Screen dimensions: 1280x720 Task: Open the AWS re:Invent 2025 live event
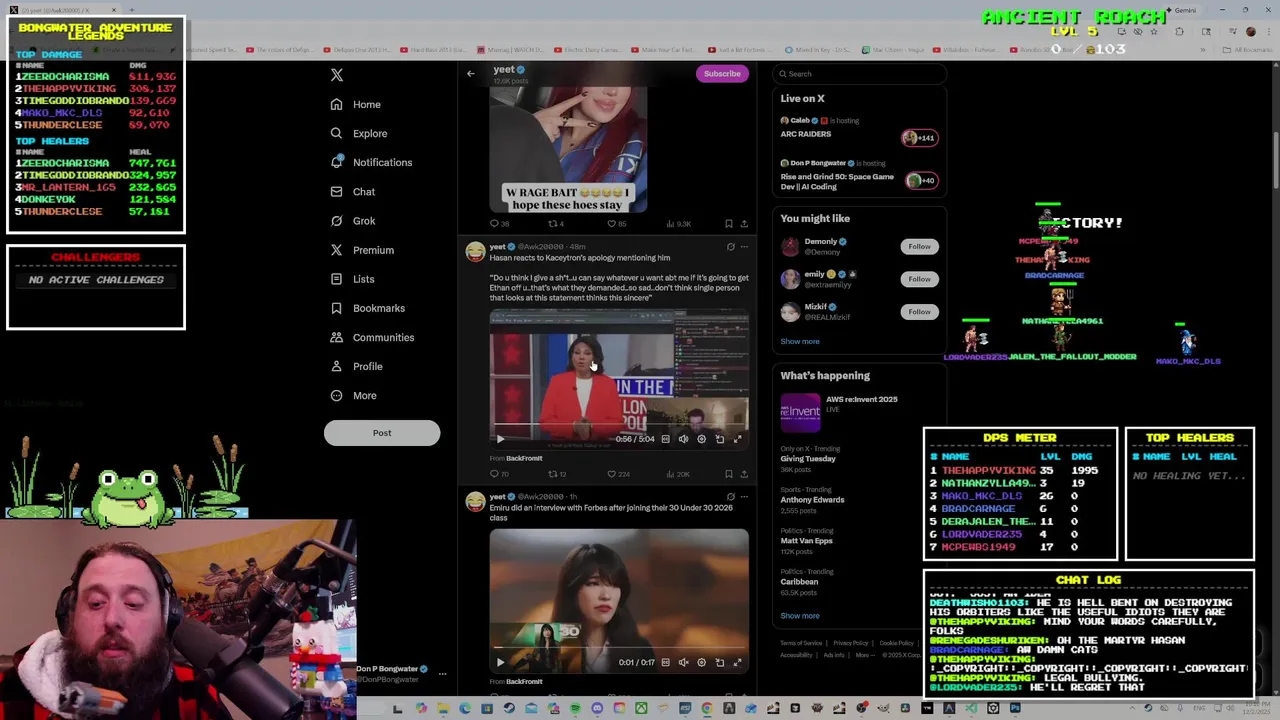coord(859,411)
